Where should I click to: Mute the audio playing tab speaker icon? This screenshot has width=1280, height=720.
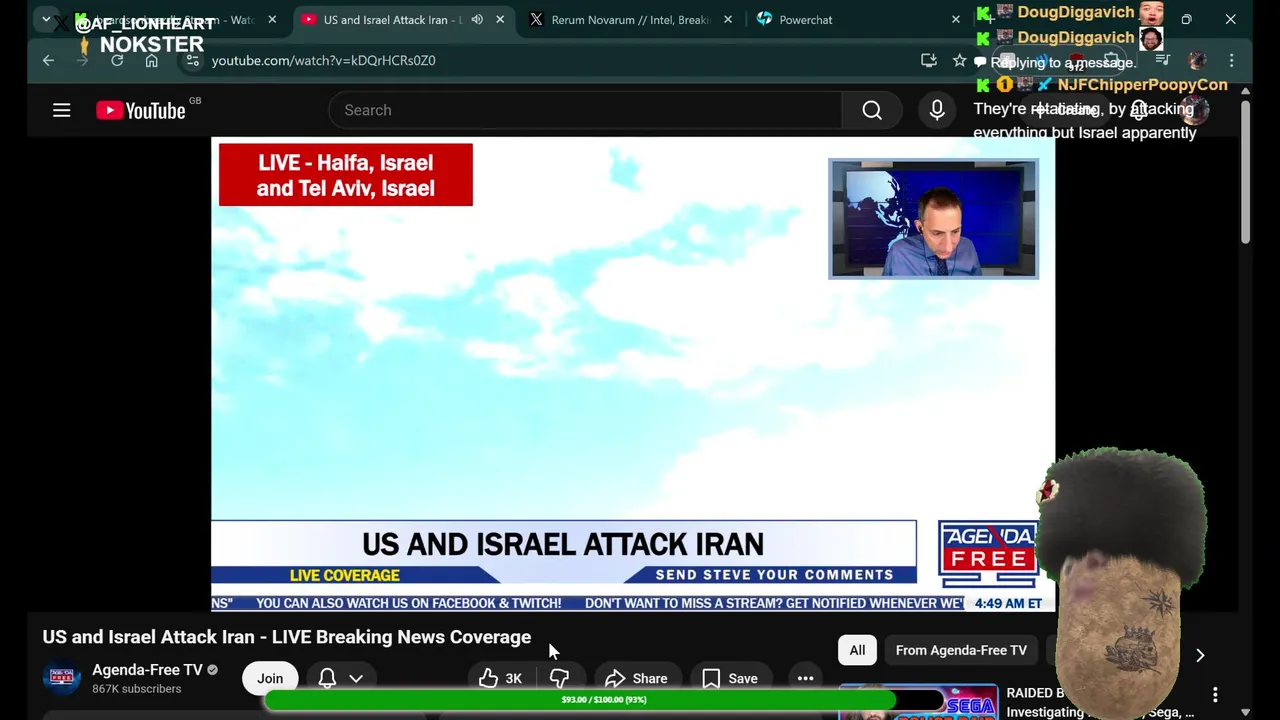477,19
